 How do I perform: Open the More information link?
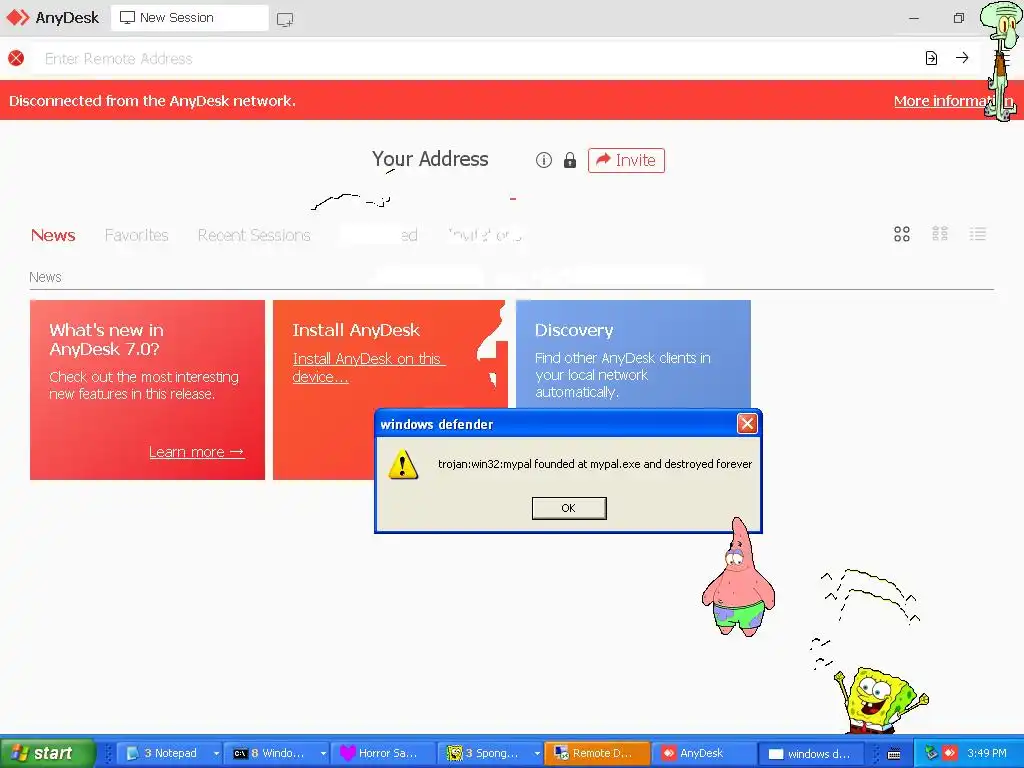pos(953,101)
